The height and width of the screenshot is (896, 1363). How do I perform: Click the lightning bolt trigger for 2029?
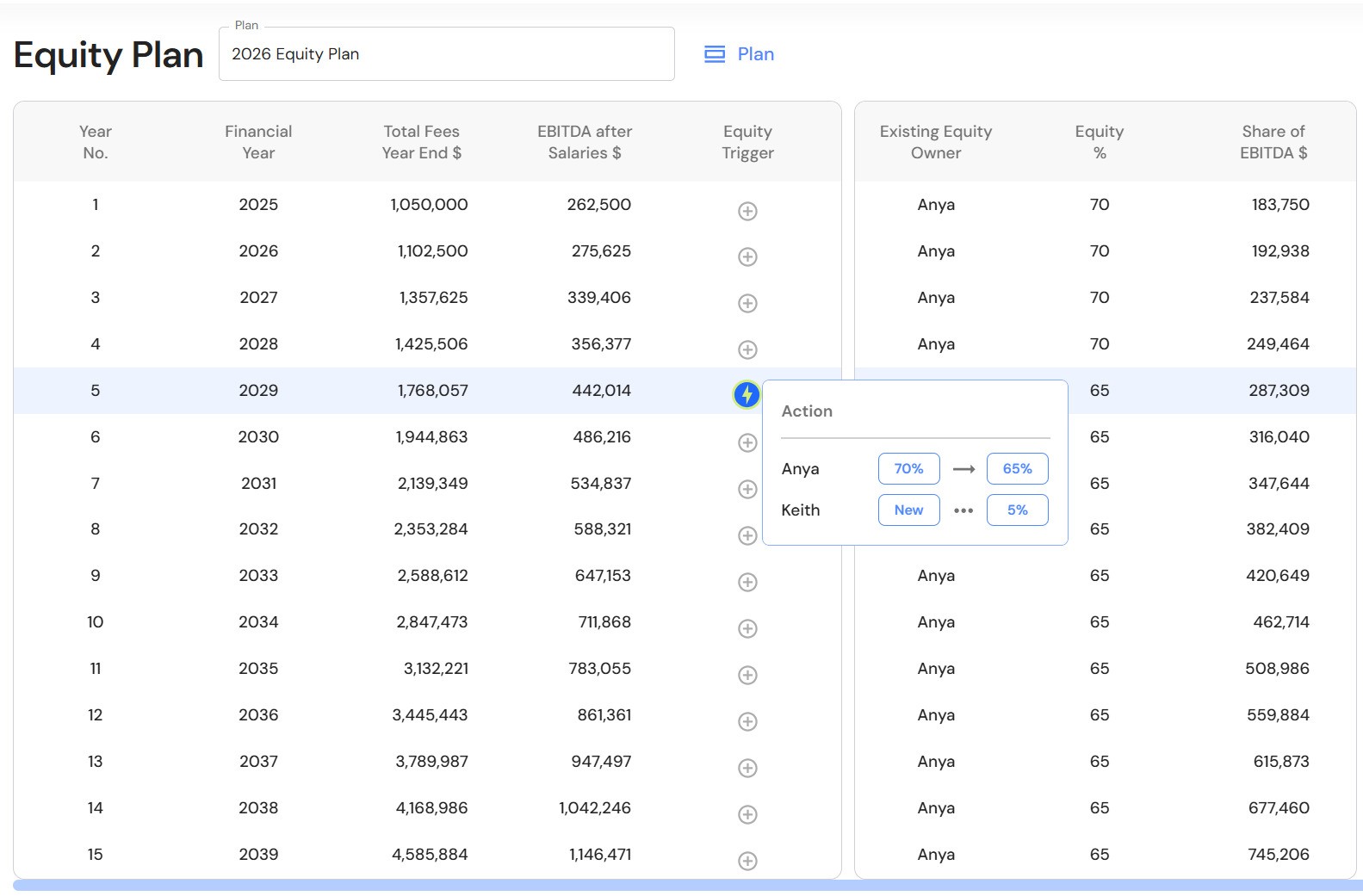pos(747,395)
